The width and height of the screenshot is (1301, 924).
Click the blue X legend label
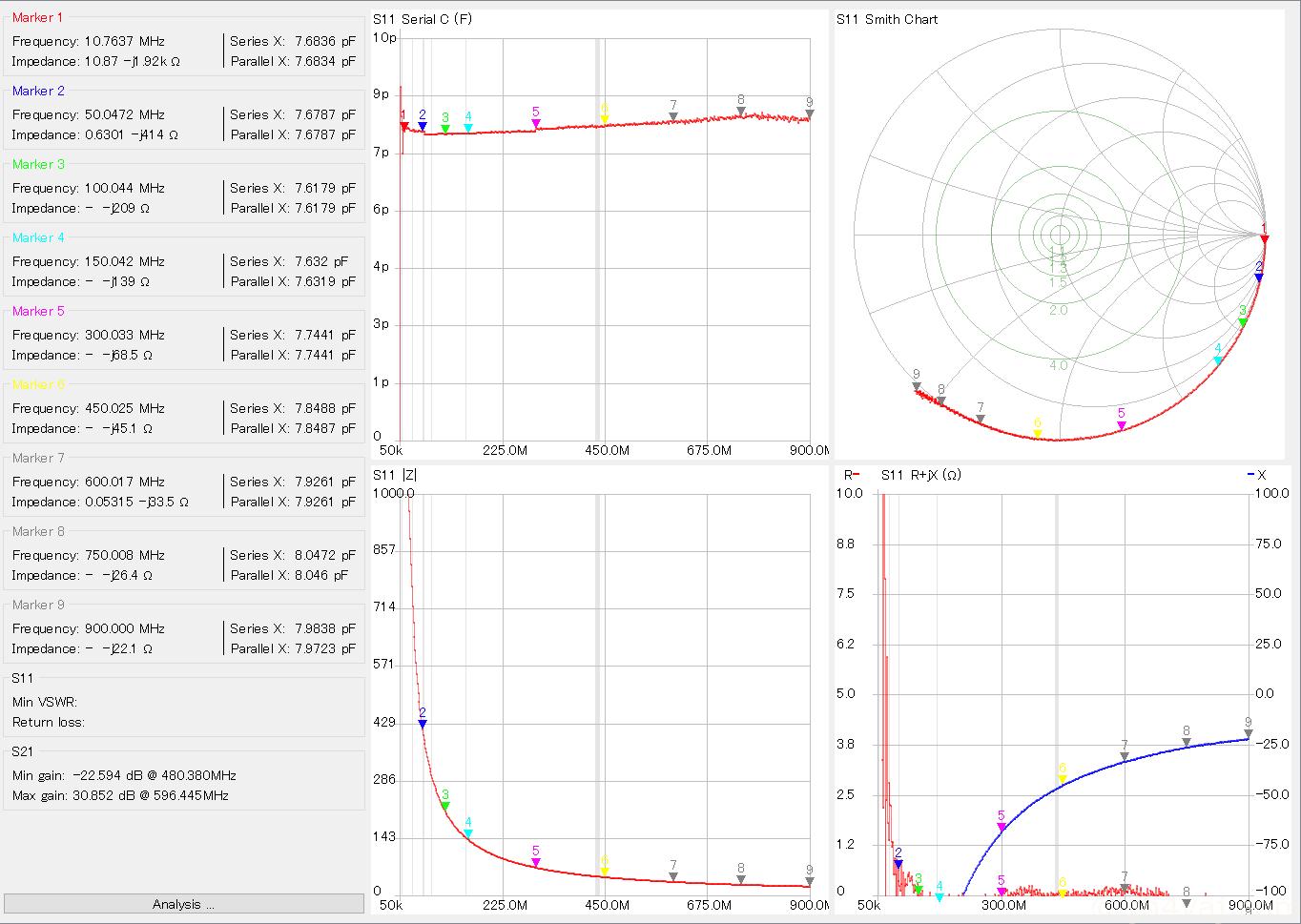(x=1257, y=475)
